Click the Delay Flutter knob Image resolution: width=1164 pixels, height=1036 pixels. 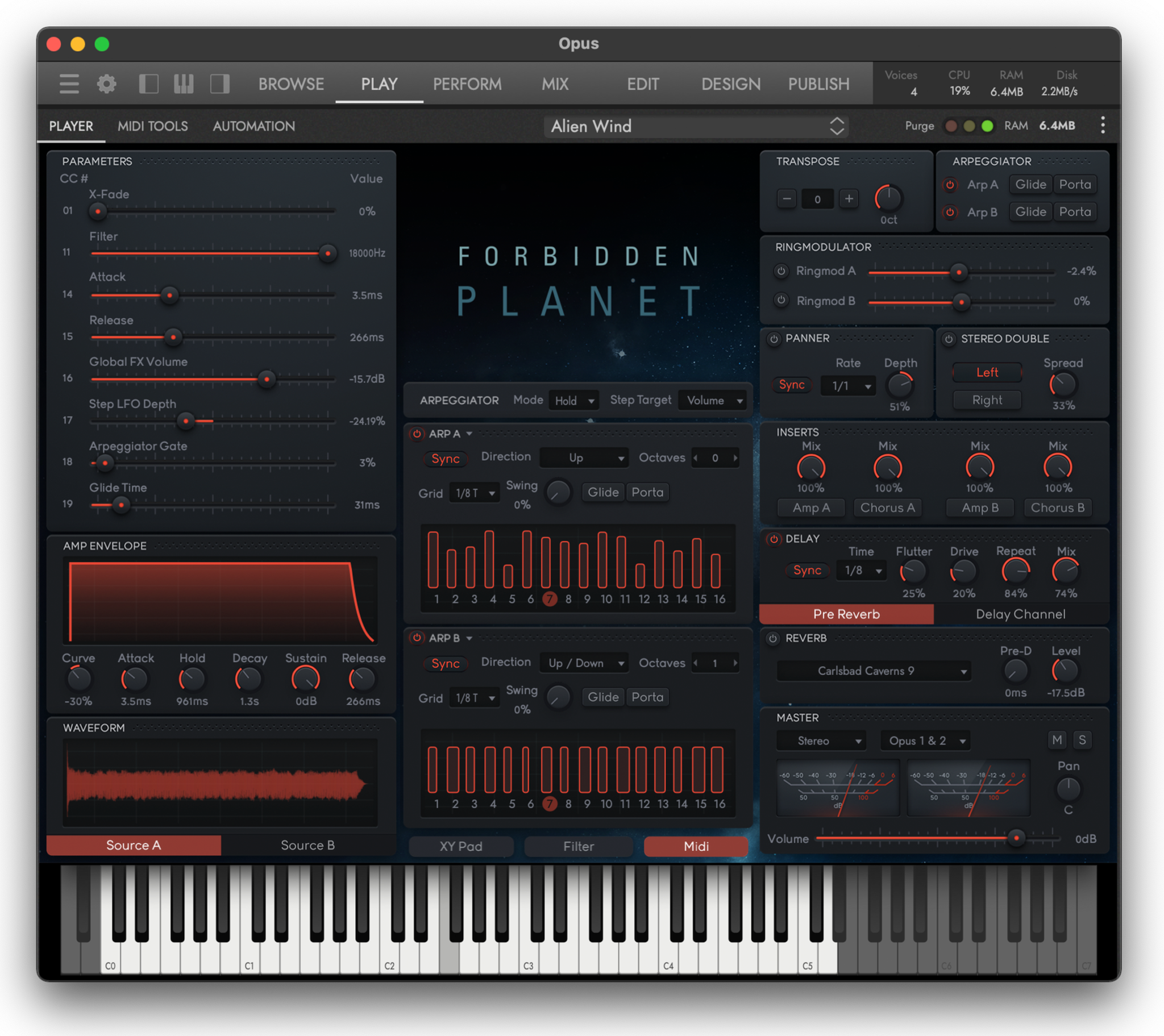tap(913, 572)
